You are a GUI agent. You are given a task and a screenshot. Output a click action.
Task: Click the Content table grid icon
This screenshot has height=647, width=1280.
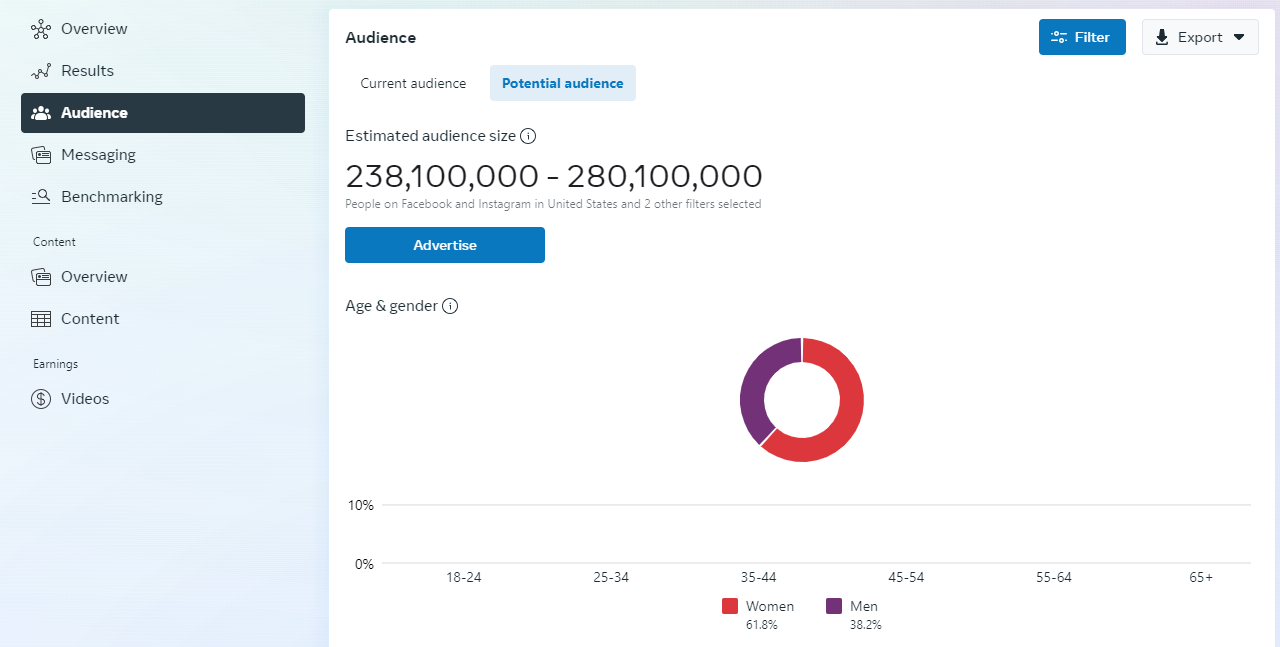41,319
